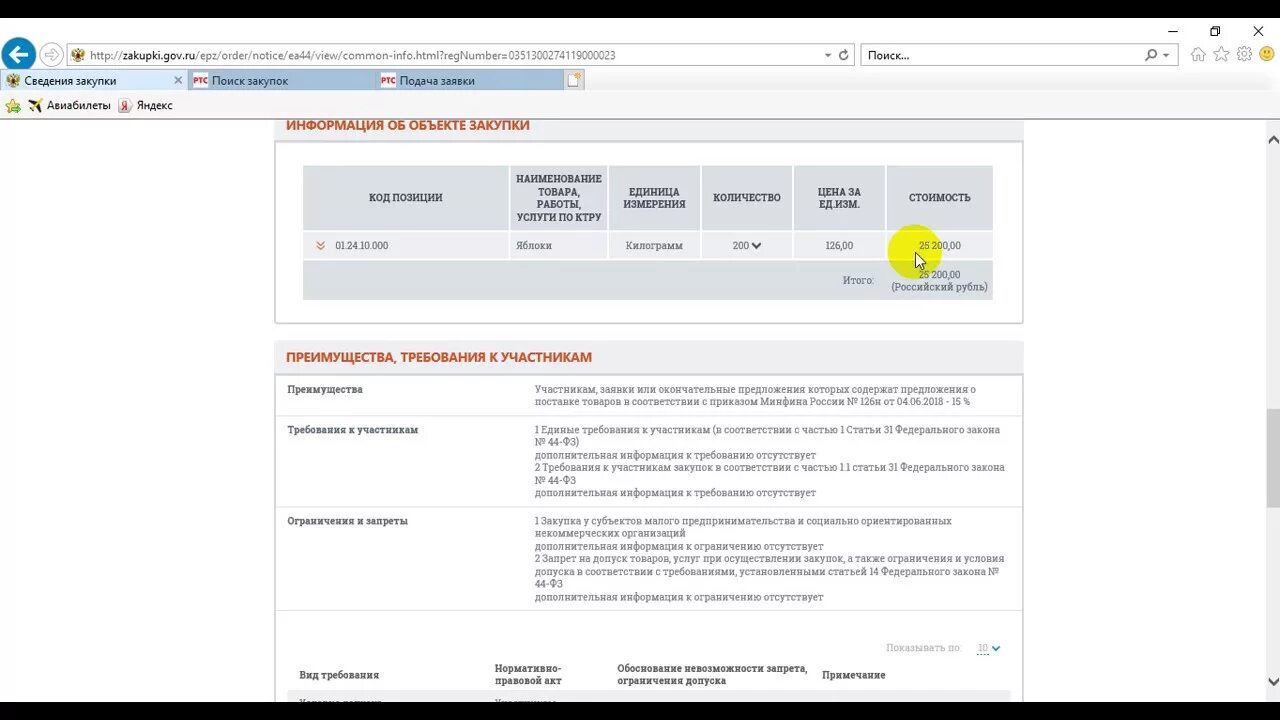
Task: Minimize the browser window
Action: click(x=1172, y=31)
